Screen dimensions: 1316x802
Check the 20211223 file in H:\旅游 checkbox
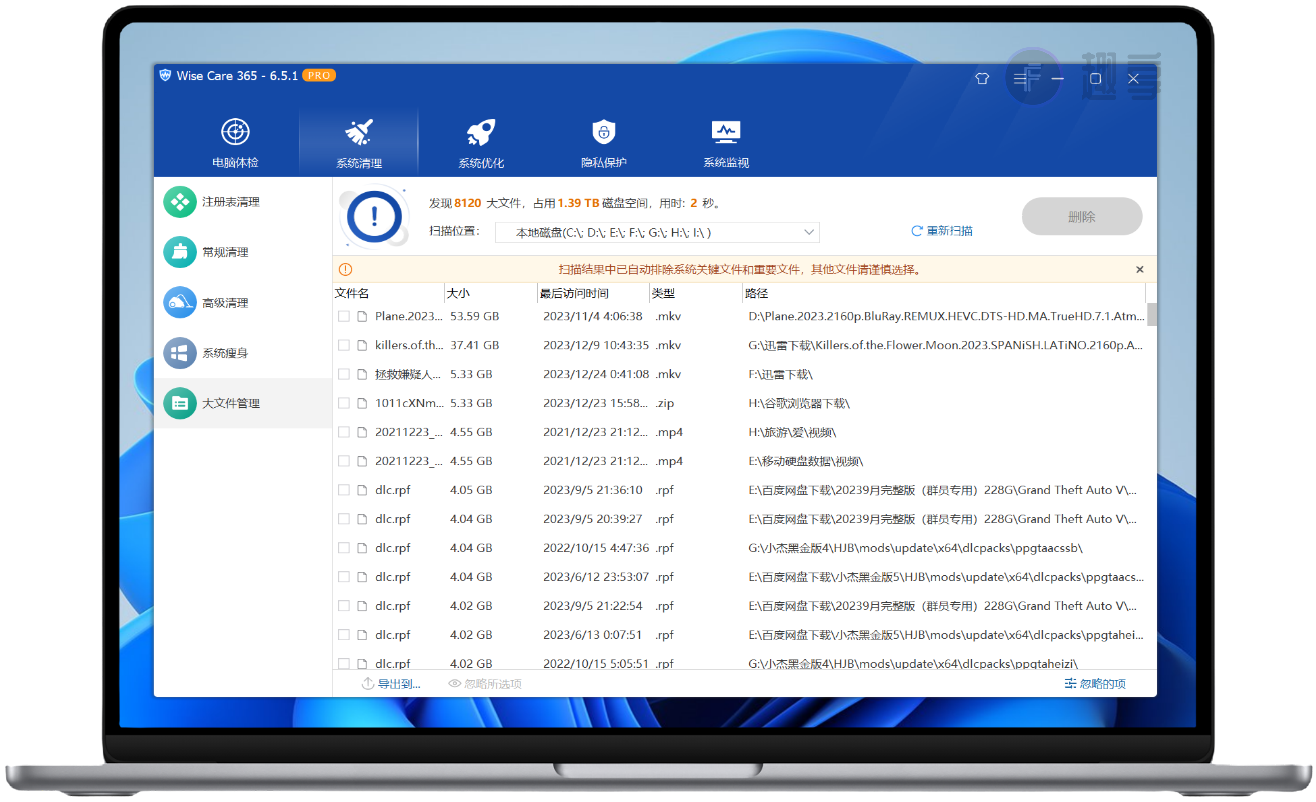pyautogui.click(x=344, y=432)
